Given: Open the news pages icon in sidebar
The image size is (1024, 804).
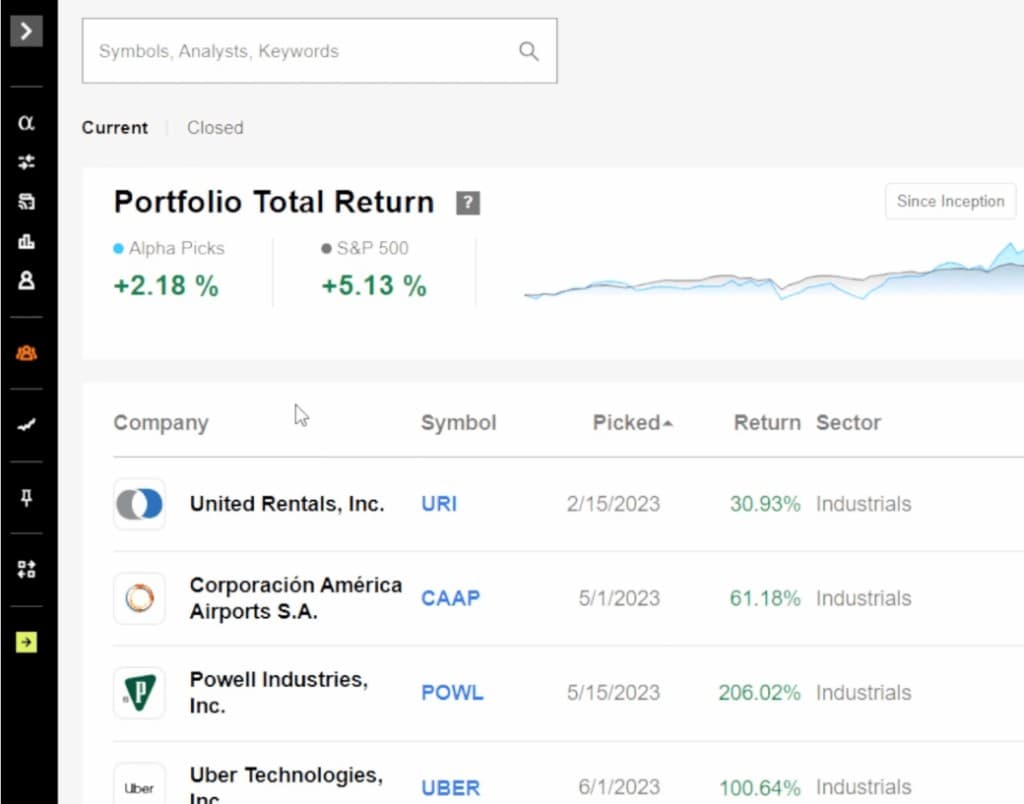Looking at the screenshot, I should pos(26,202).
